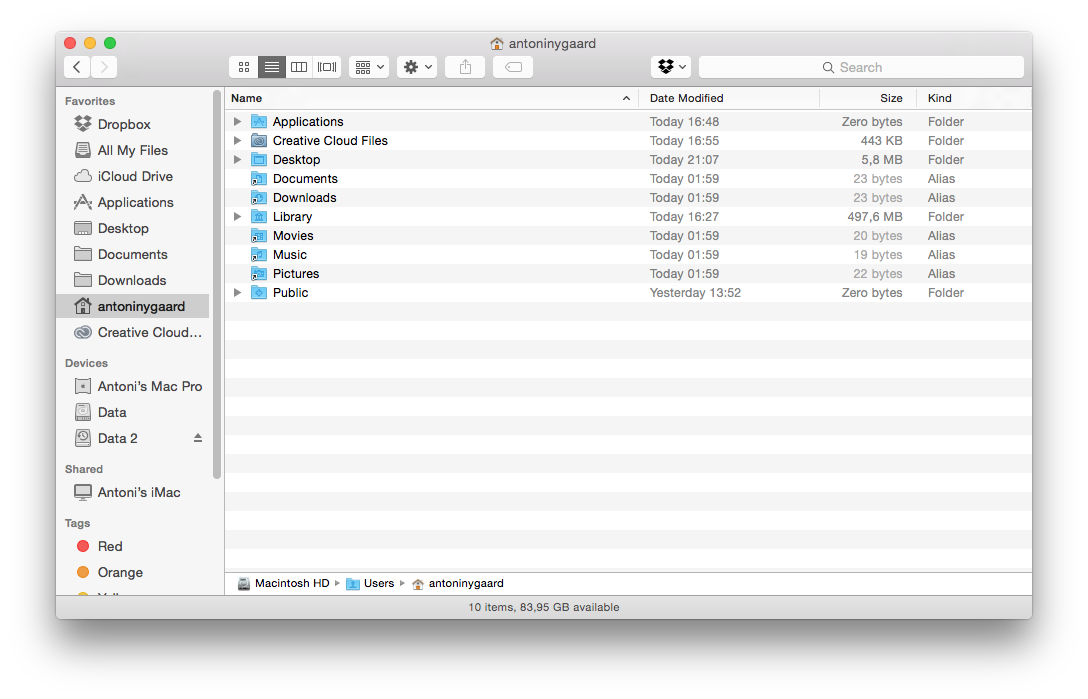Open Downloads in the sidebar
The width and height of the screenshot is (1088, 699).
(133, 280)
